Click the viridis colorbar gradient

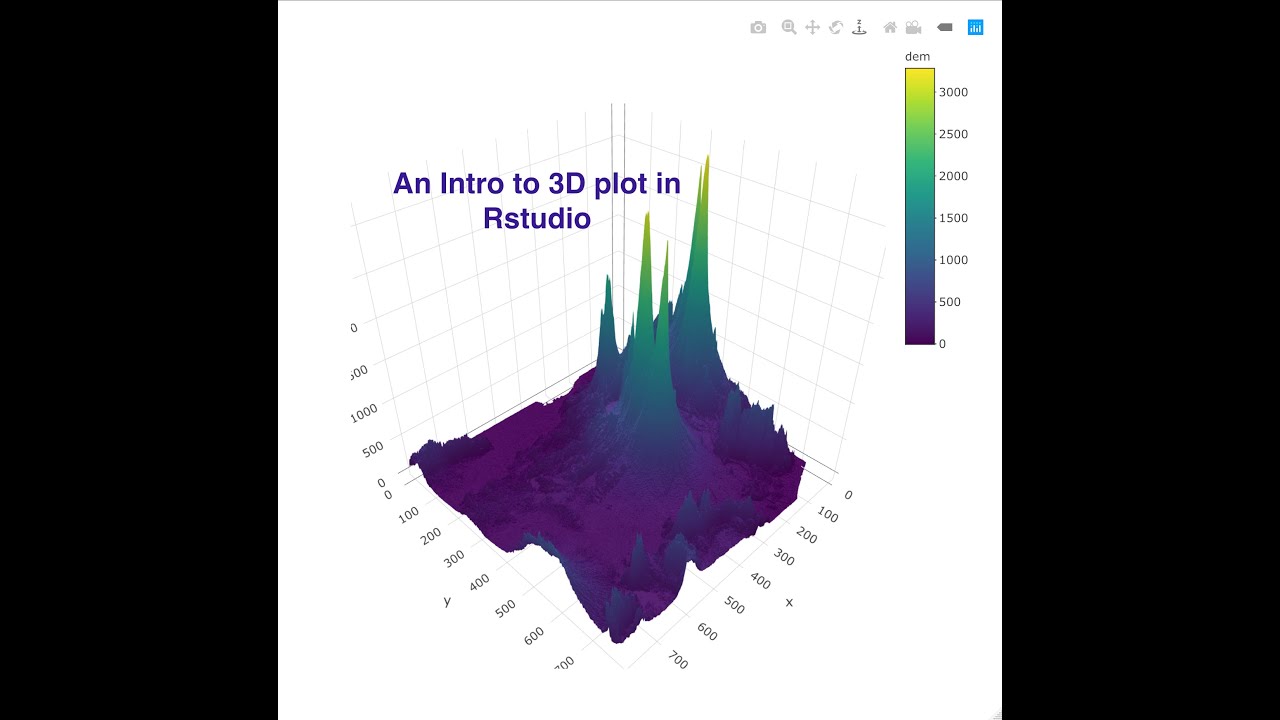920,206
